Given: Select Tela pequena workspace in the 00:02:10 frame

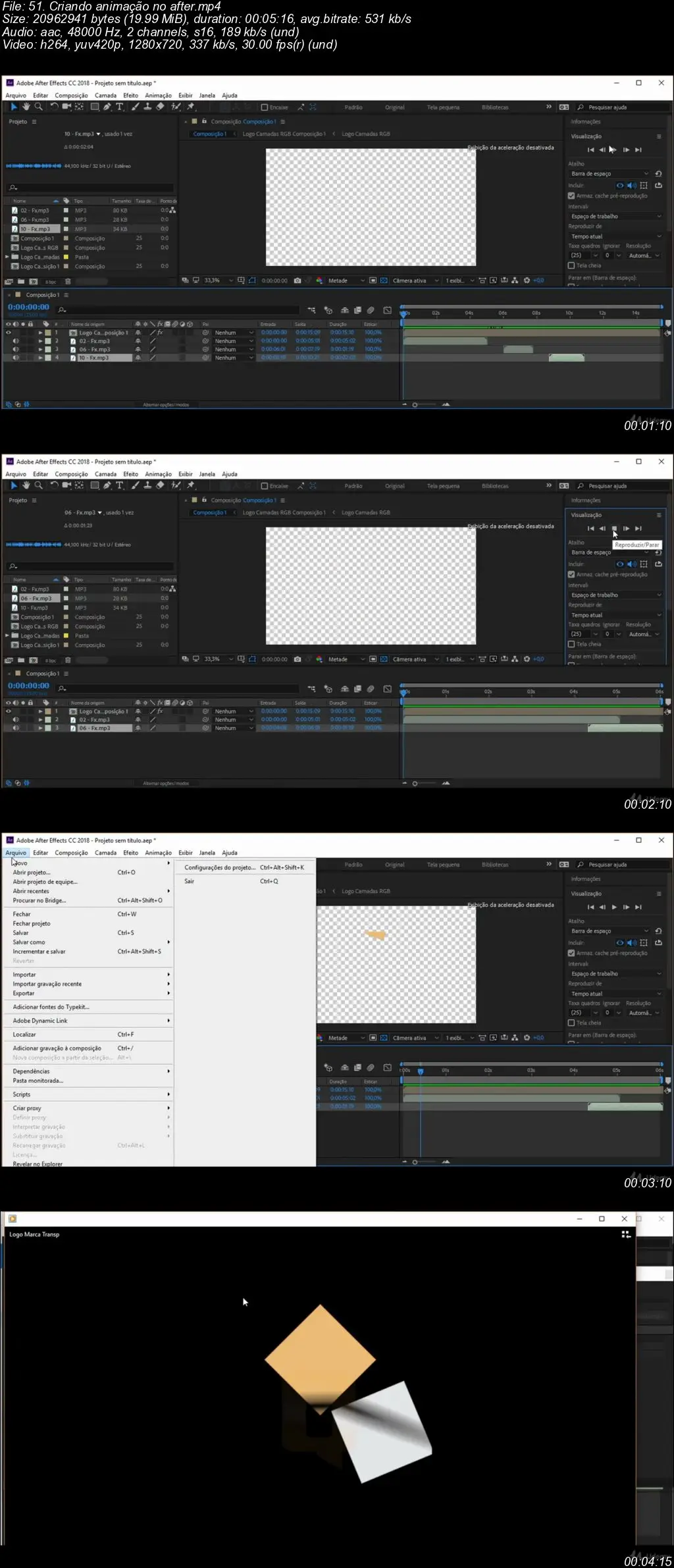Looking at the screenshot, I should tap(443, 486).
